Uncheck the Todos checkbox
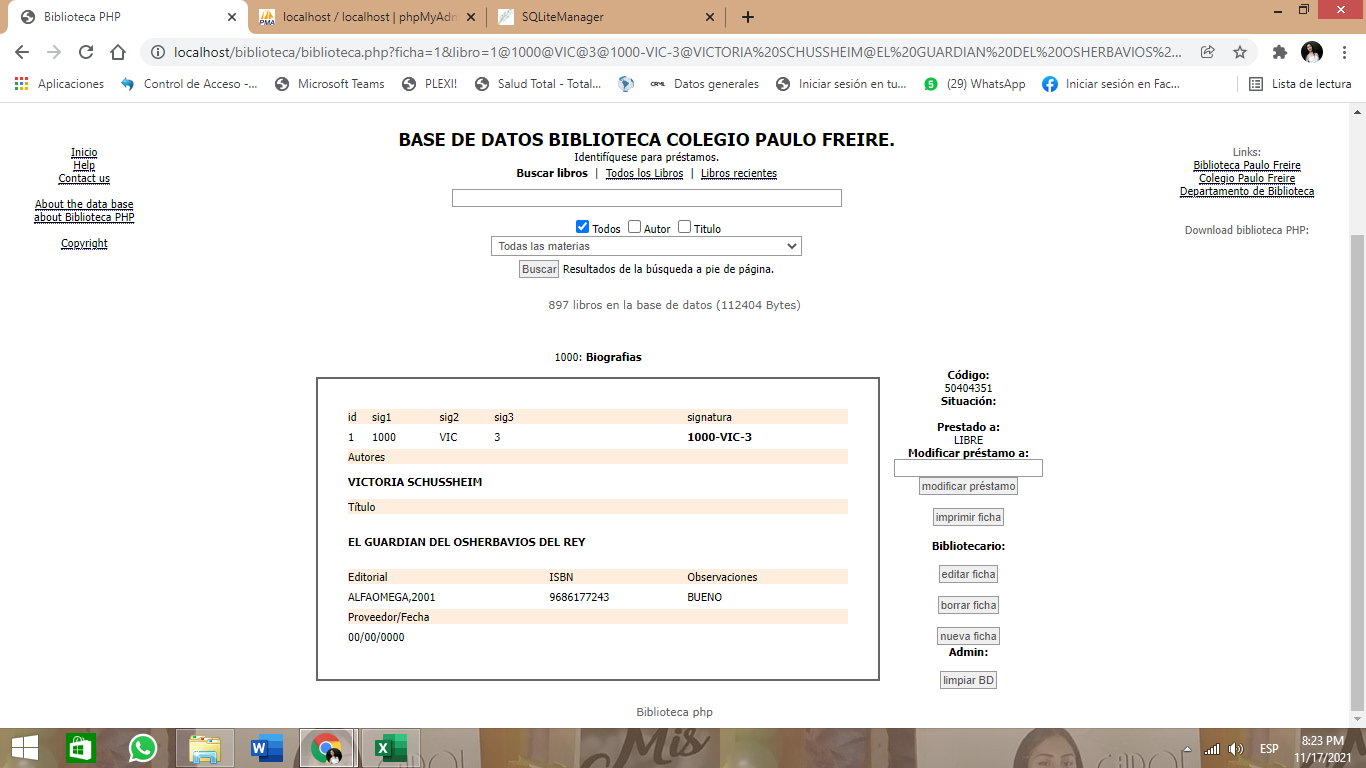Screen dimensions: 1366x768 (x=583, y=227)
